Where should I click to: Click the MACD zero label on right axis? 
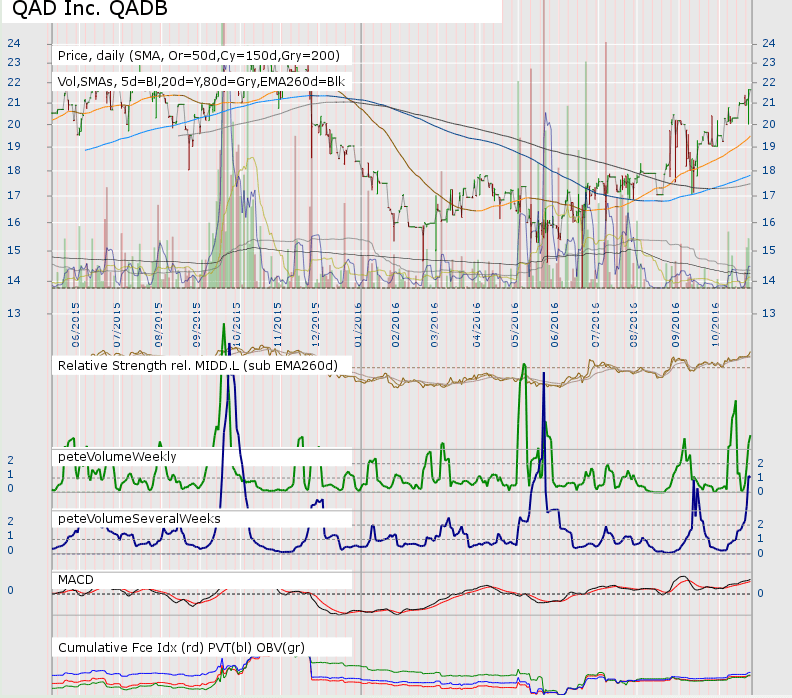pos(760,593)
